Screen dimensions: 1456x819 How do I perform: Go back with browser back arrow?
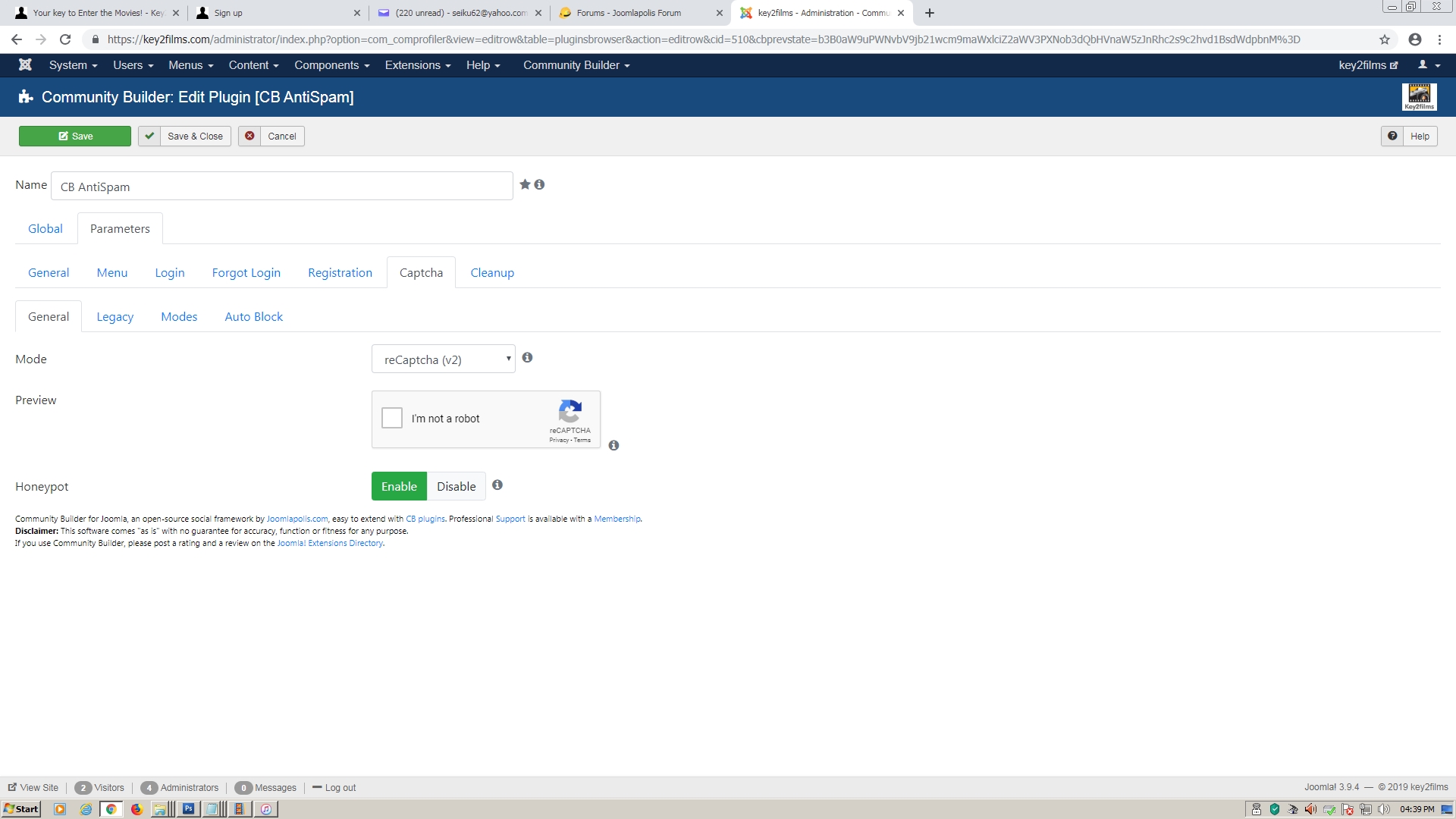(17, 39)
